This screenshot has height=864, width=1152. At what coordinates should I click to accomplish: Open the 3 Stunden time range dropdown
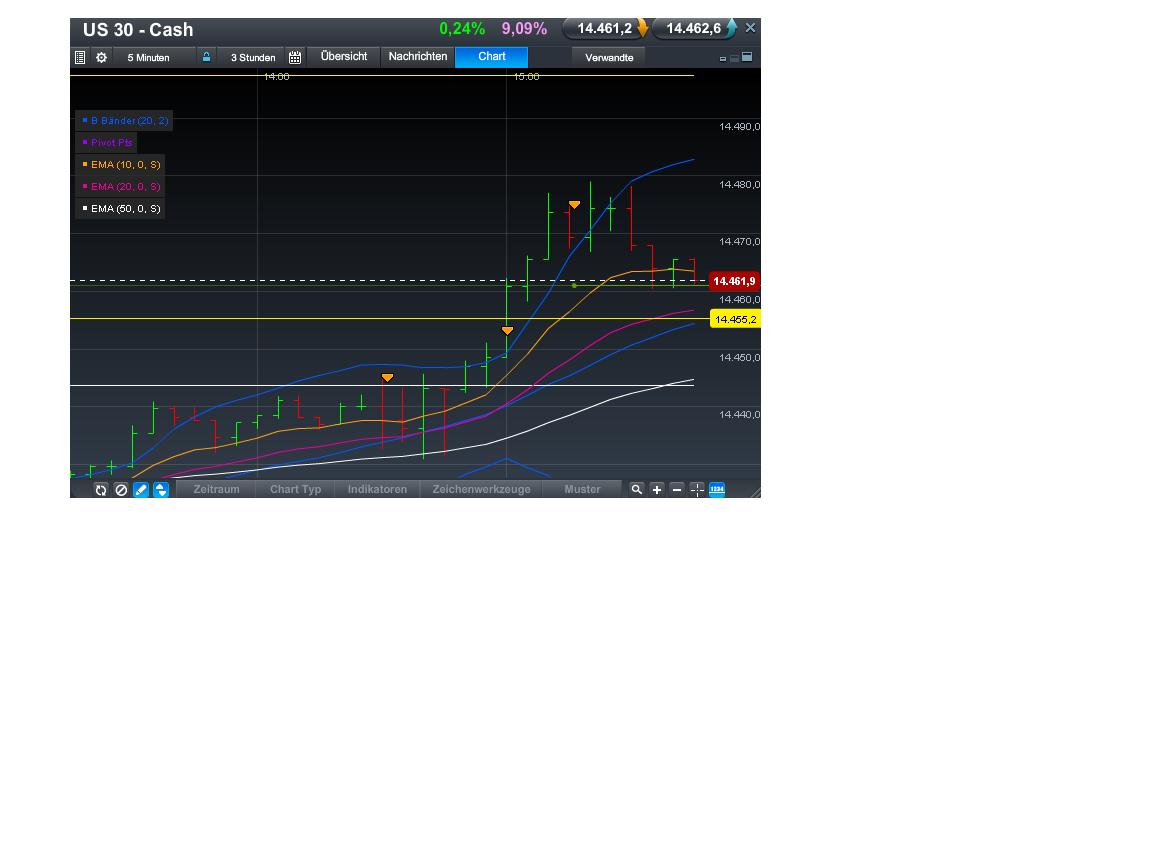pos(253,57)
